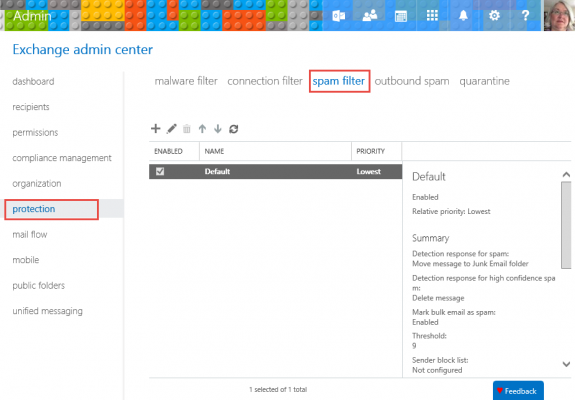Switch to the connection filter tab

(x=265, y=81)
